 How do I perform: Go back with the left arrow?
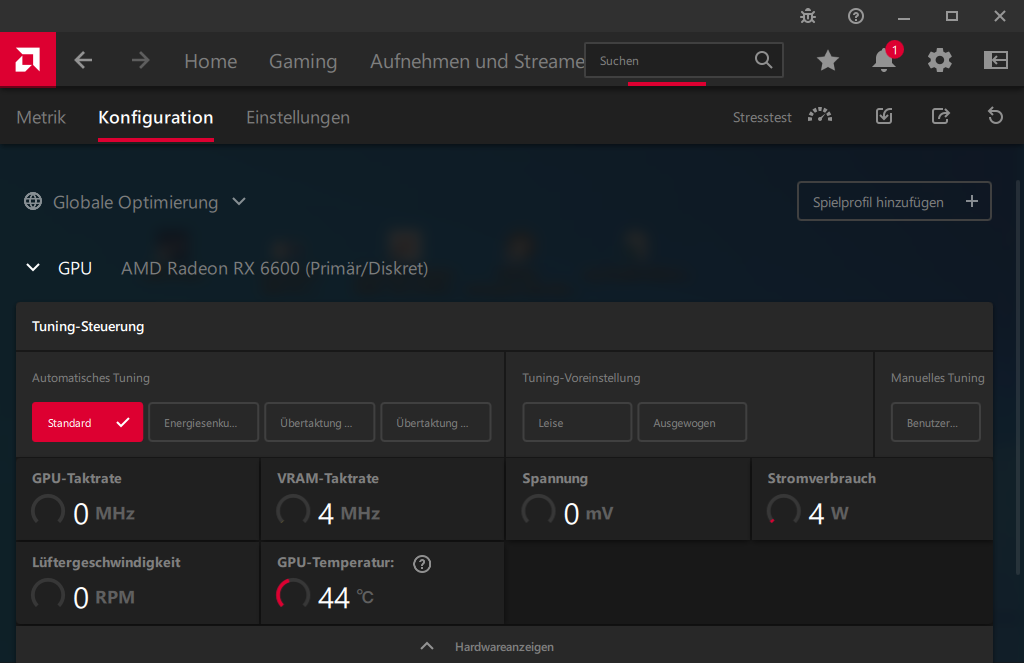[x=83, y=61]
